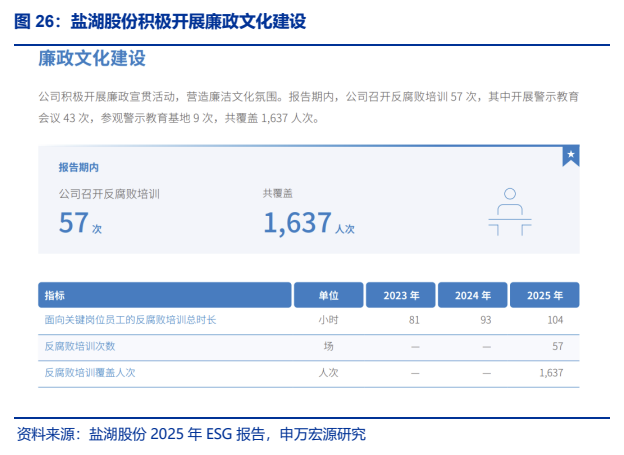Click the large 1,637 人次 figure
Viewport: 624px width, 455px height.
pyautogui.click(x=309, y=223)
